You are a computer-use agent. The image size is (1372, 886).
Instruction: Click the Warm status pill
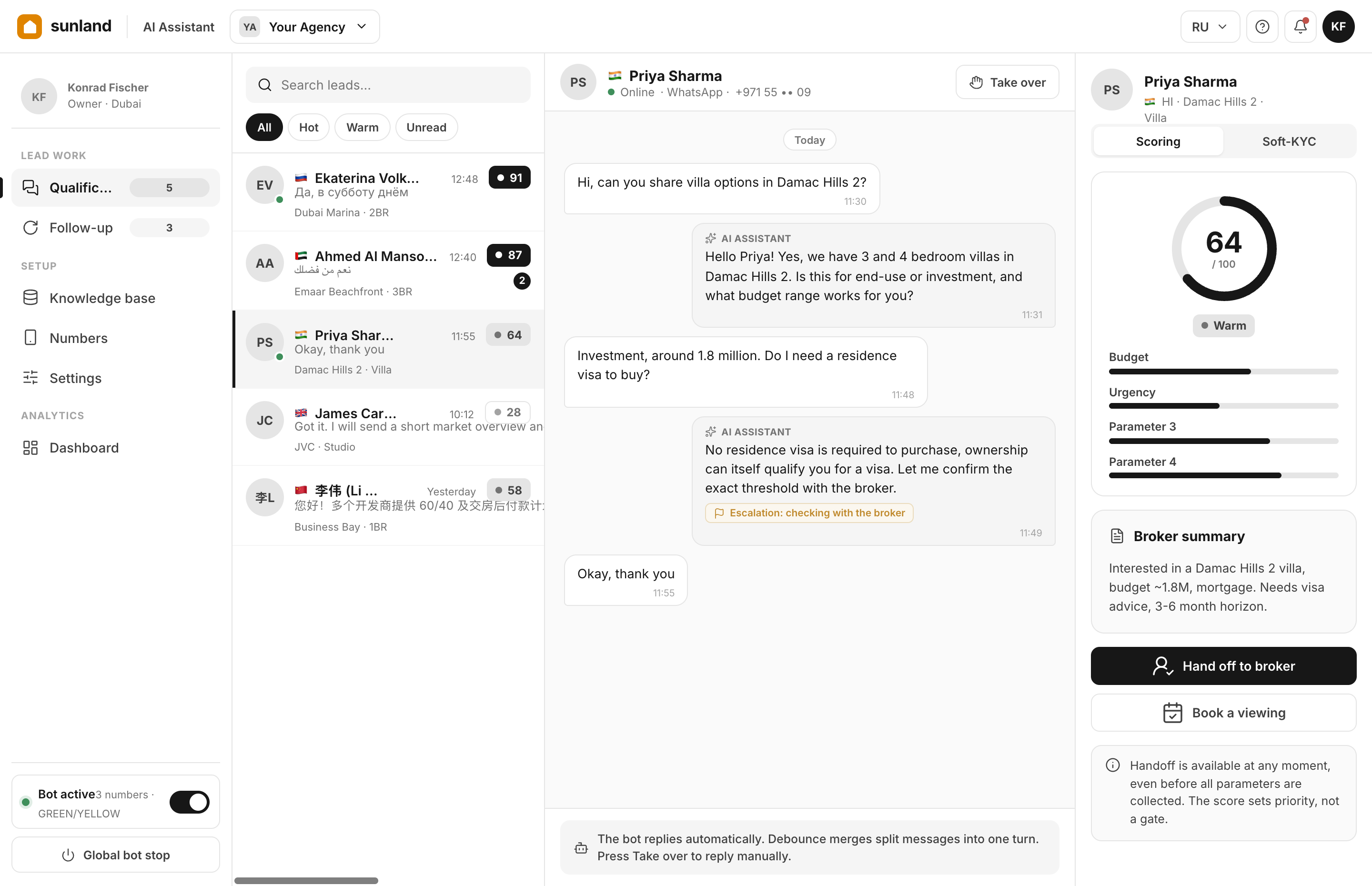(1223, 326)
